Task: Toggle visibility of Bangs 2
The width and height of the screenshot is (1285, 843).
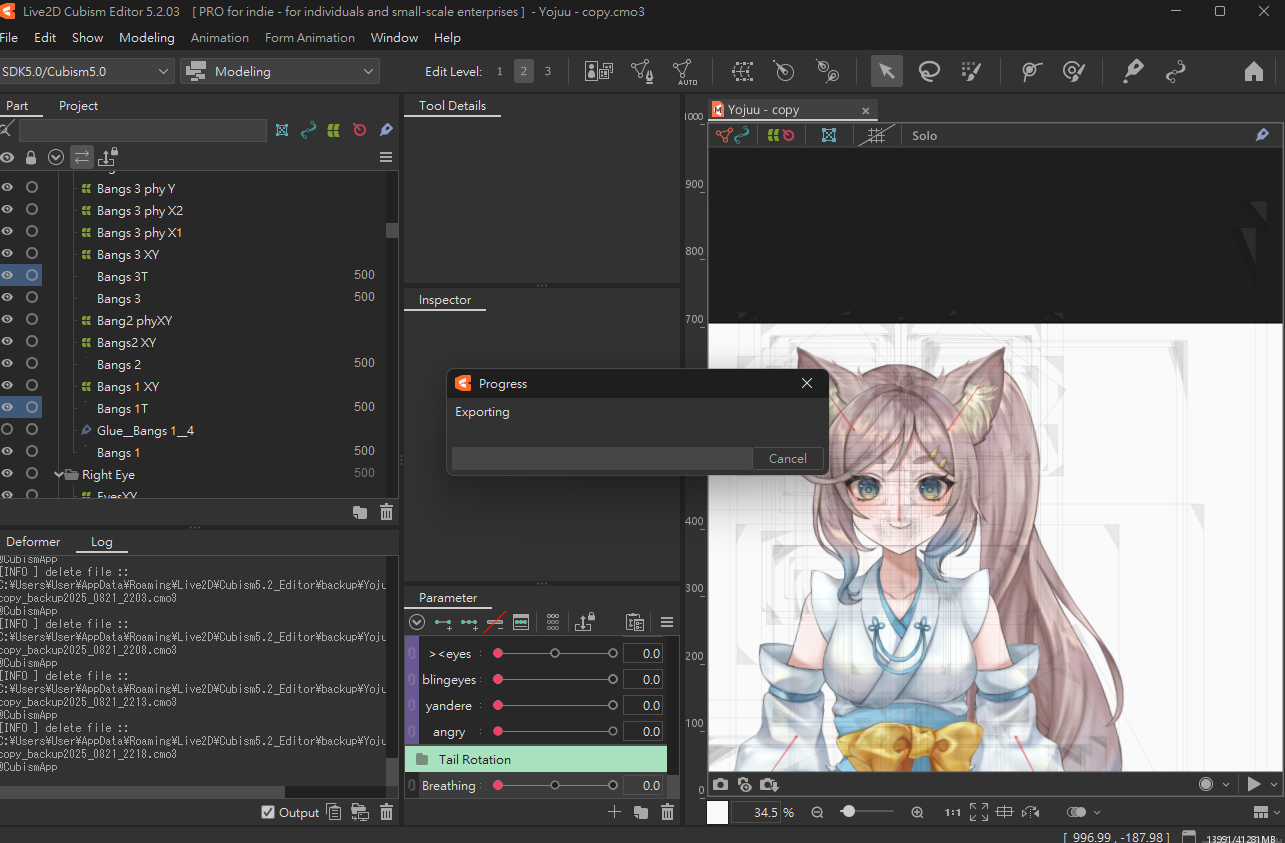Action: coord(7,363)
